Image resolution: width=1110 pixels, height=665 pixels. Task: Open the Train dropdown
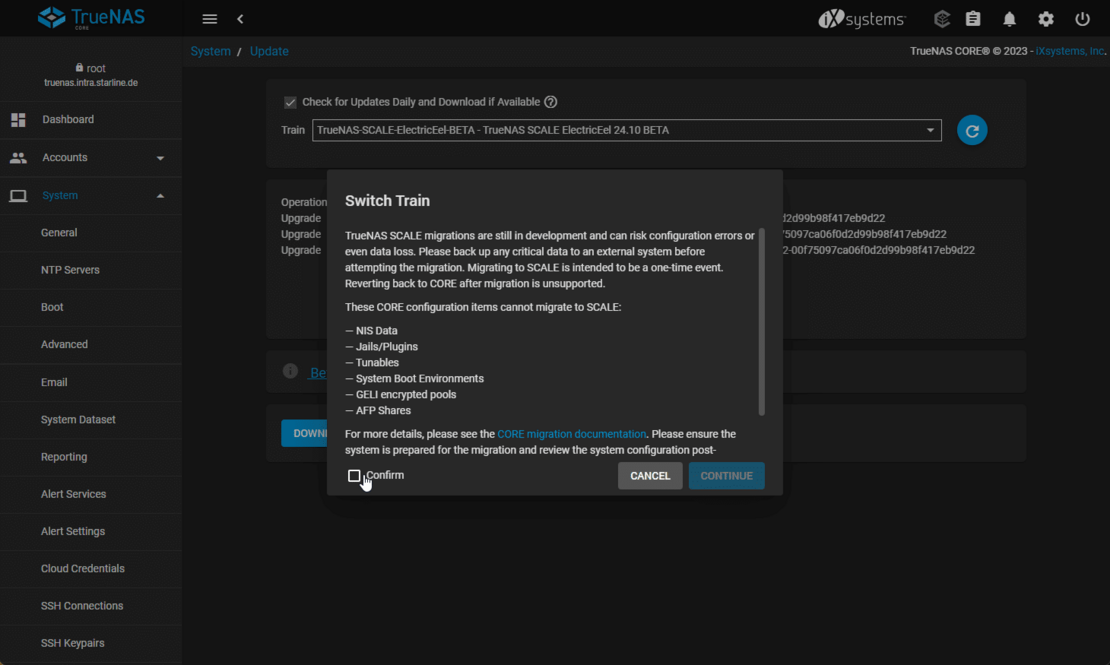pyautogui.click(x=626, y=130)
